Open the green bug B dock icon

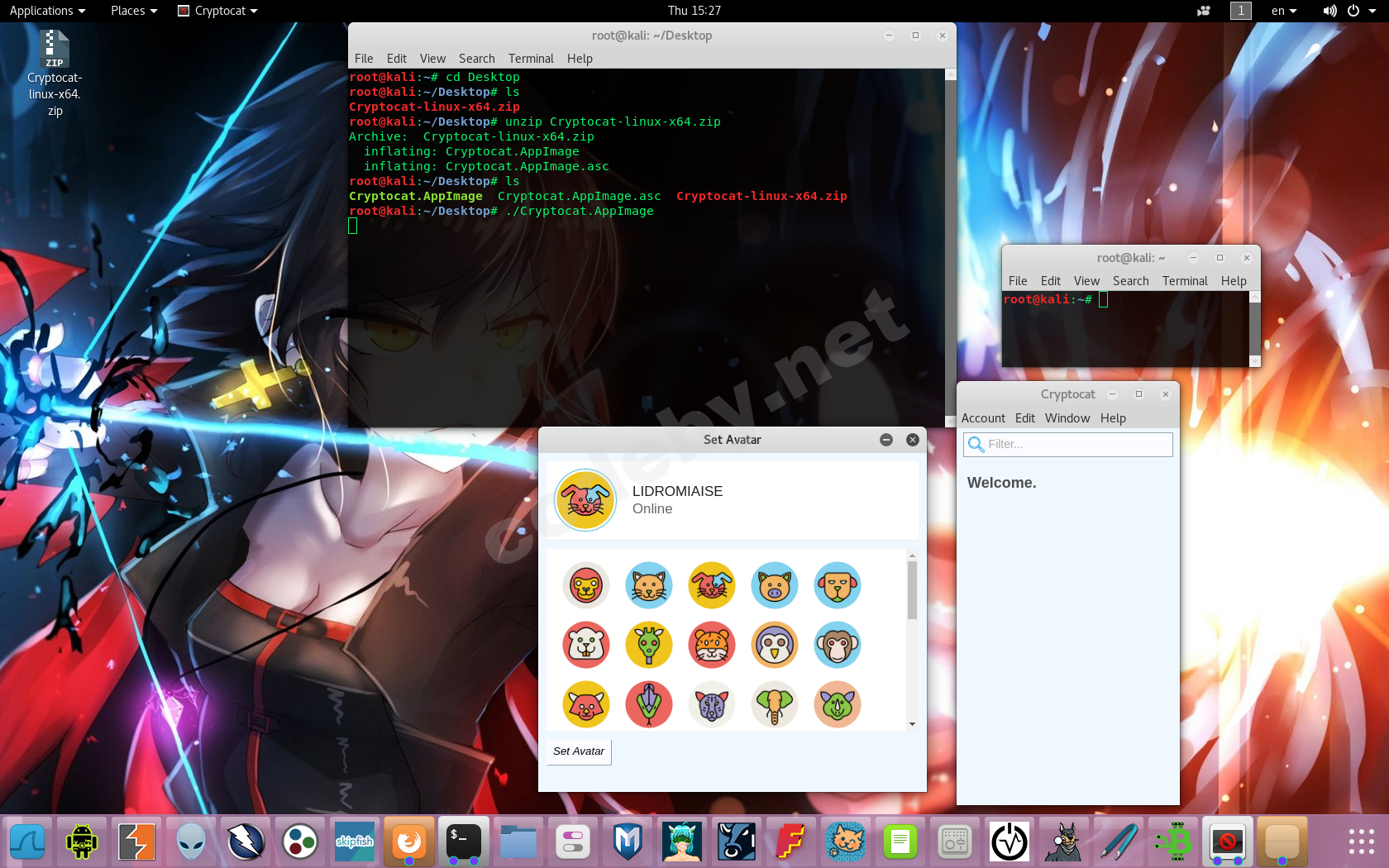tap(1173, 842)
